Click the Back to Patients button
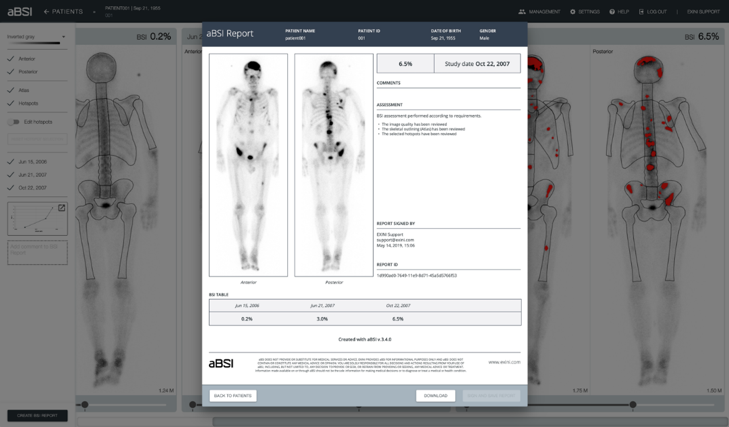The height and width of the screenshot is (427, 729). click(233, 396)
